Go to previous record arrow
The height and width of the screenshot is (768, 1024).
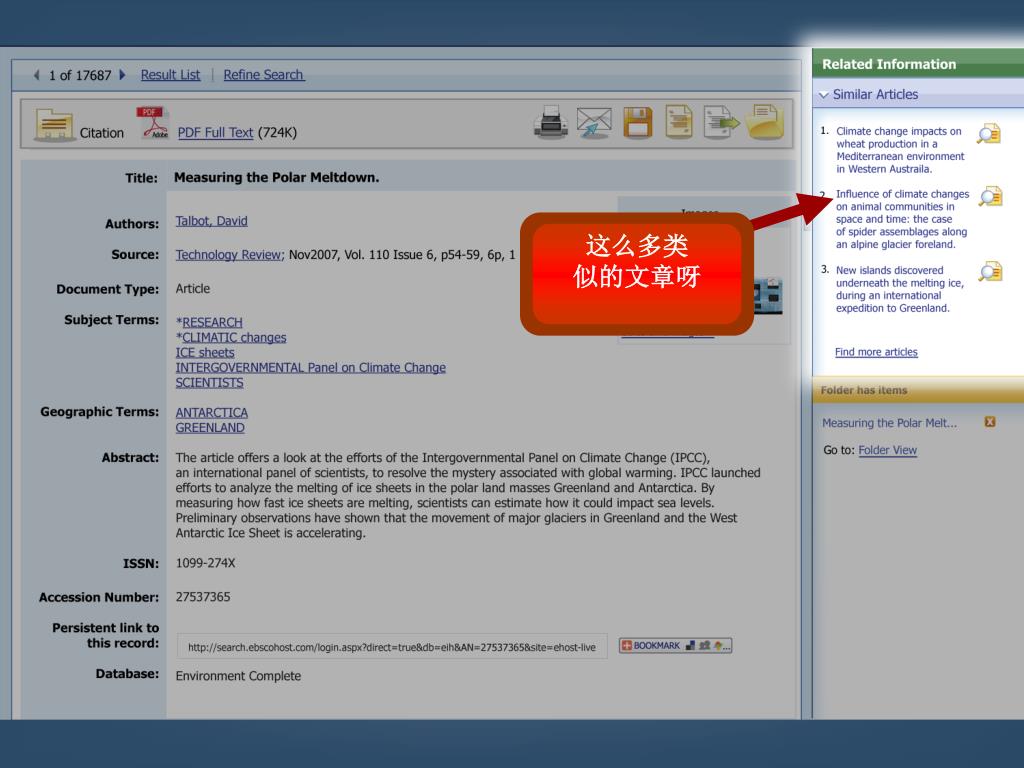37,75
